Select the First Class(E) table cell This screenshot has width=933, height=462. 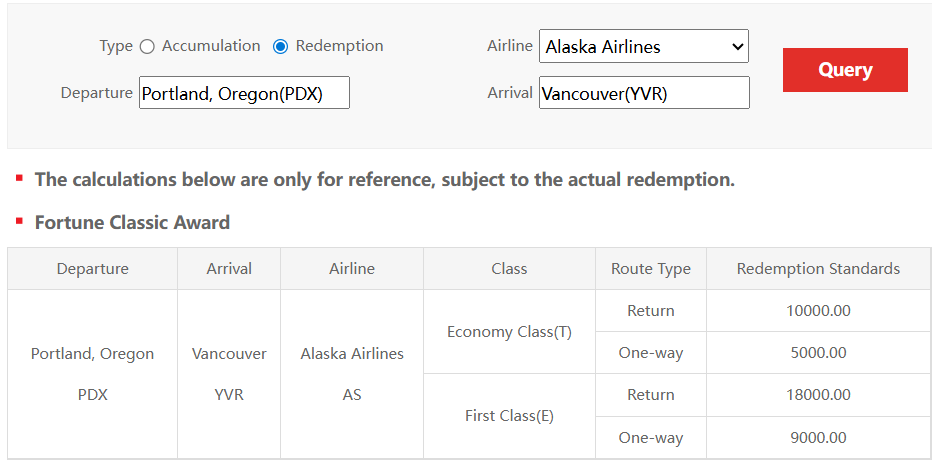pyautogui.click(x=509, y=416)
